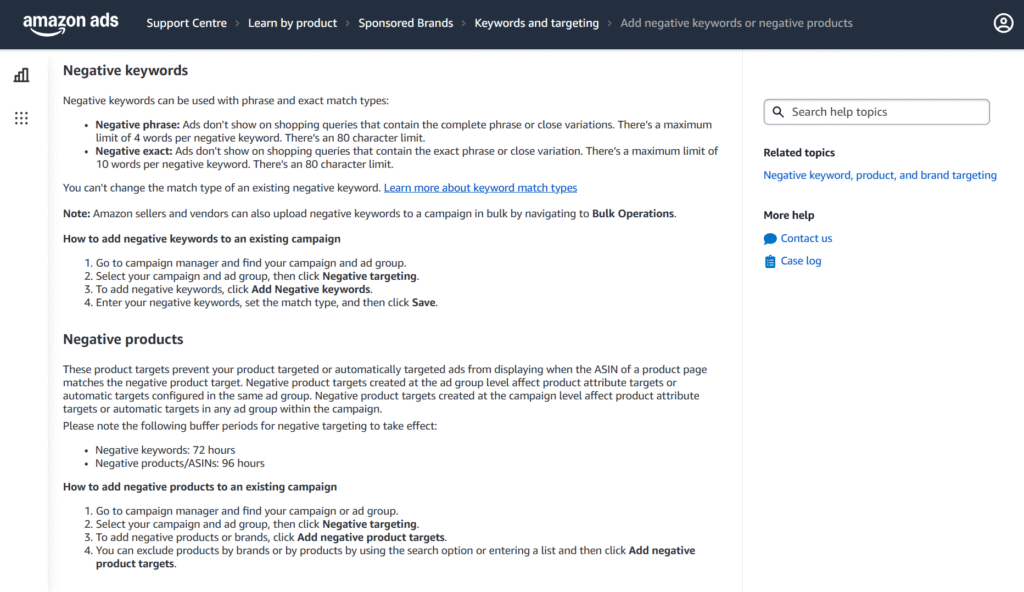Viewport: 1024px width, 592px height.
Task: Follow the Contact us link
Action: [x=806, y=239]
